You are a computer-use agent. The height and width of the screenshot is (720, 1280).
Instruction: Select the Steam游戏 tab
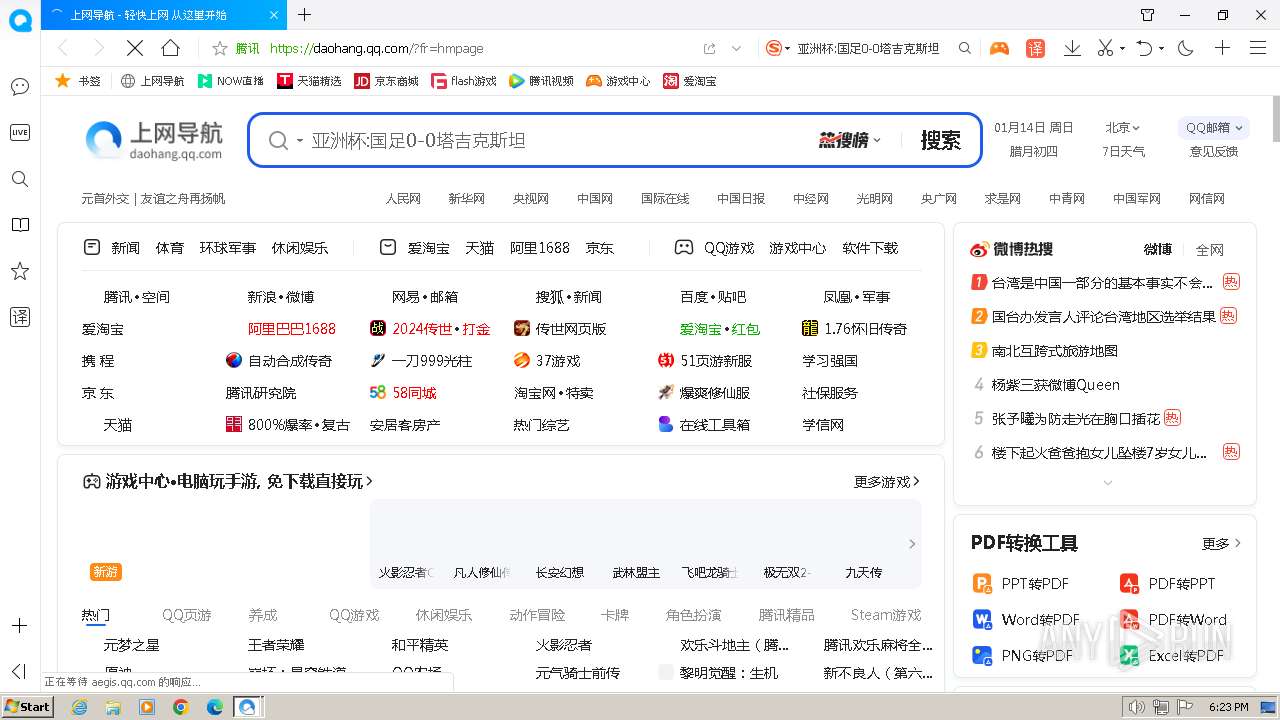point(886,615)
